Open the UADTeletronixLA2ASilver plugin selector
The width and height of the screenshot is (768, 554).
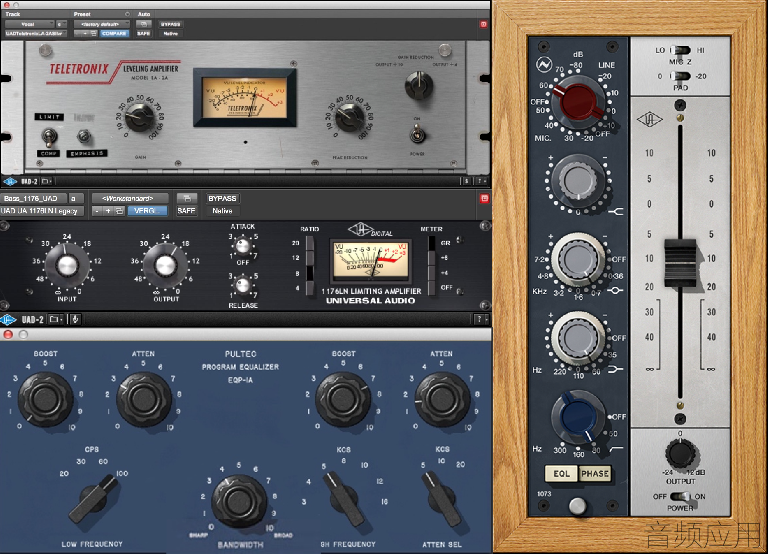(36, 34)
